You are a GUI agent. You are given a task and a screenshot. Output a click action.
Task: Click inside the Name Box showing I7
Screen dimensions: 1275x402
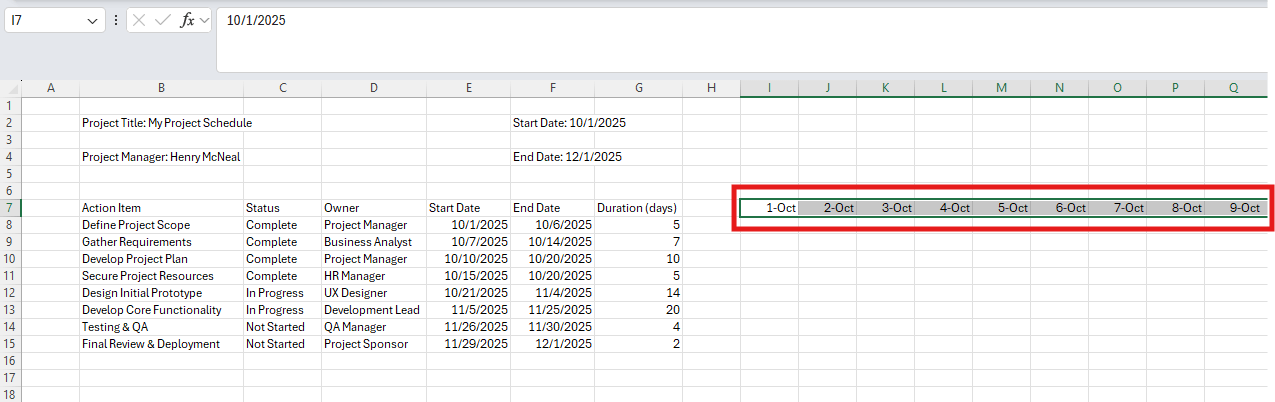point(45,20)
